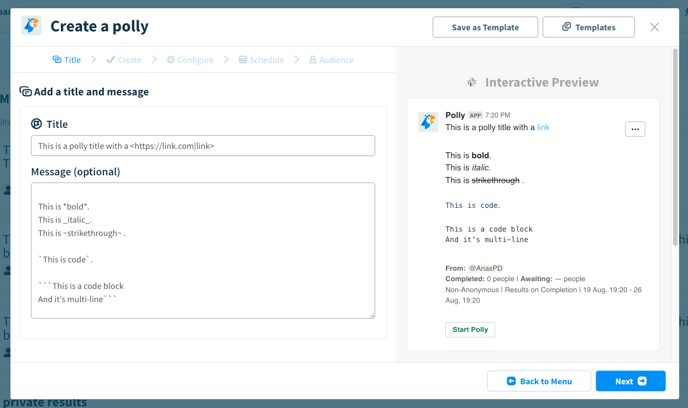Open the preview message ellipsis menu
The width and height of the screenshot is (688, 408).
click(635, 129)
